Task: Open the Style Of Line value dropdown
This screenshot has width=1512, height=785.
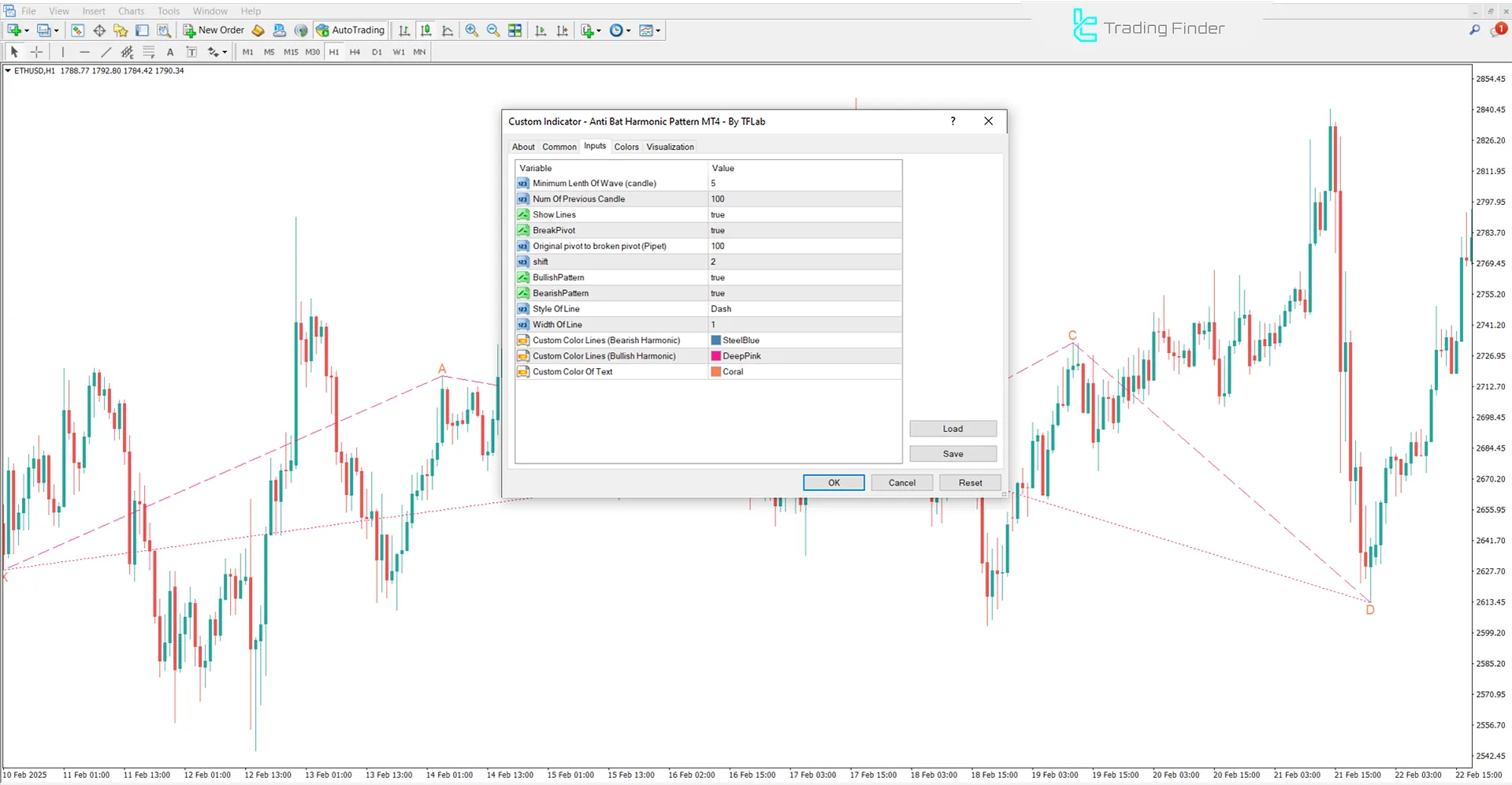Action: click(804, 308)
